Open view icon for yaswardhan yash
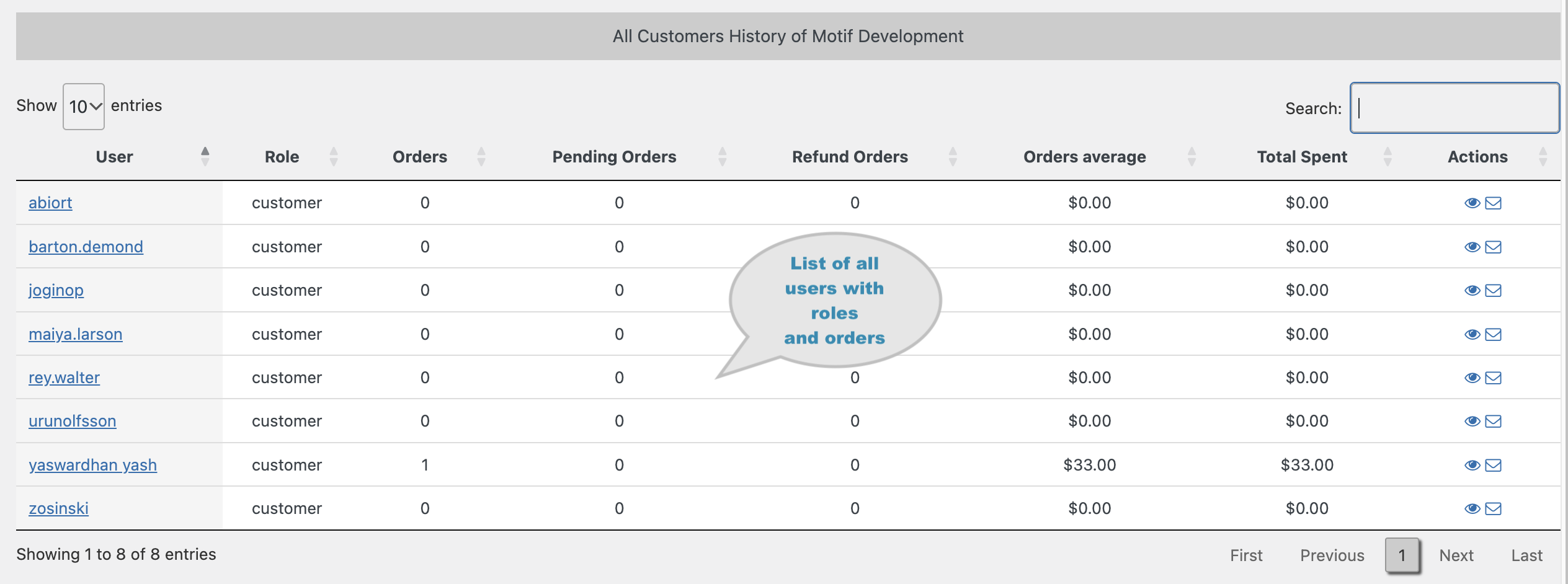Viewport: 1568px width, 584px height. [1472, 466]
